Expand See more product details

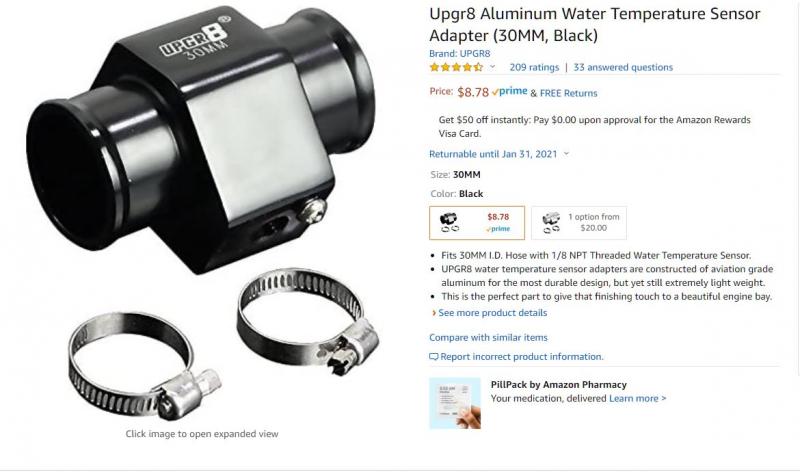493,313
